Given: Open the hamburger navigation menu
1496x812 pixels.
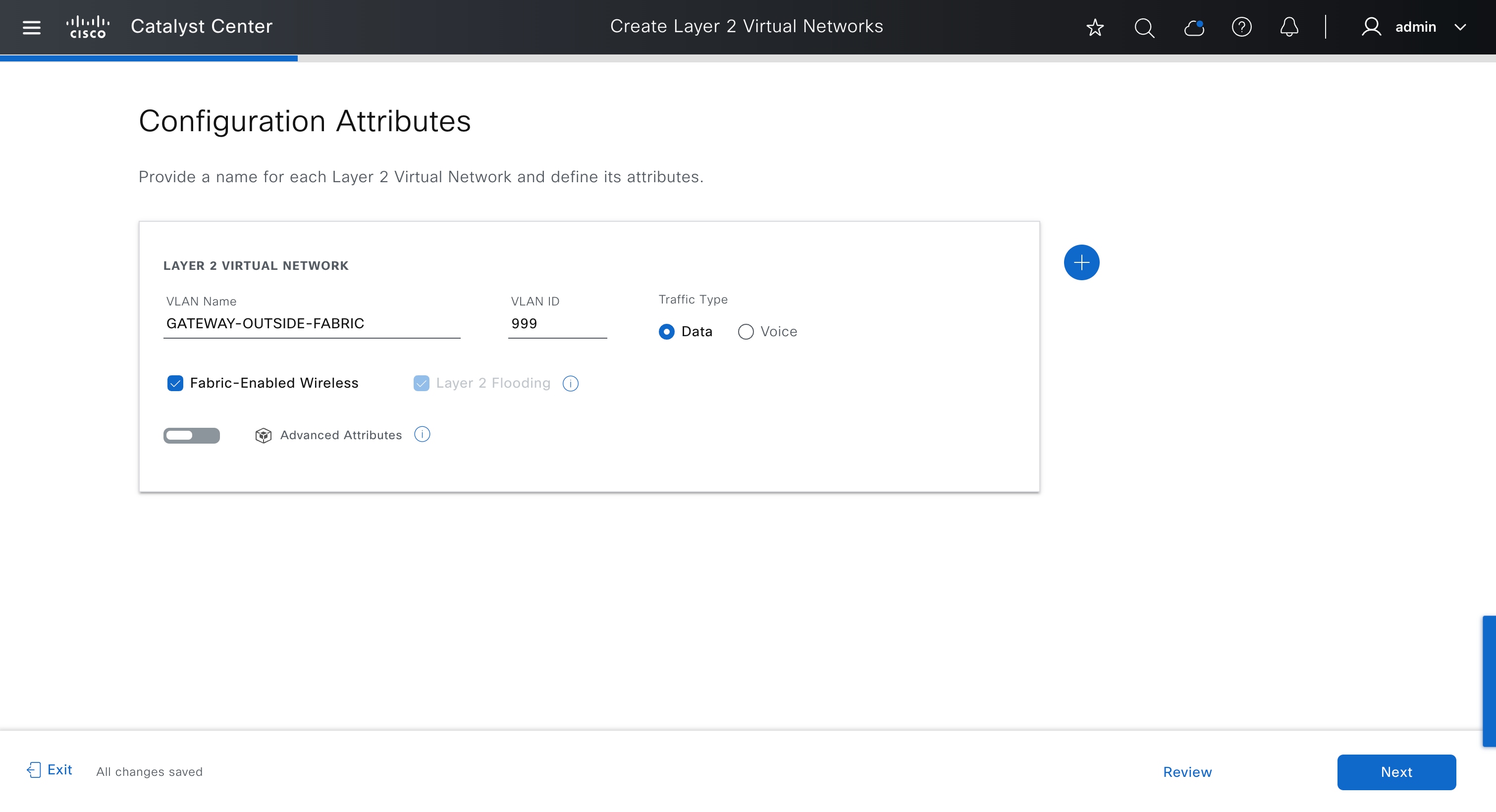Looking at the screenshot, I should point(31,27).
